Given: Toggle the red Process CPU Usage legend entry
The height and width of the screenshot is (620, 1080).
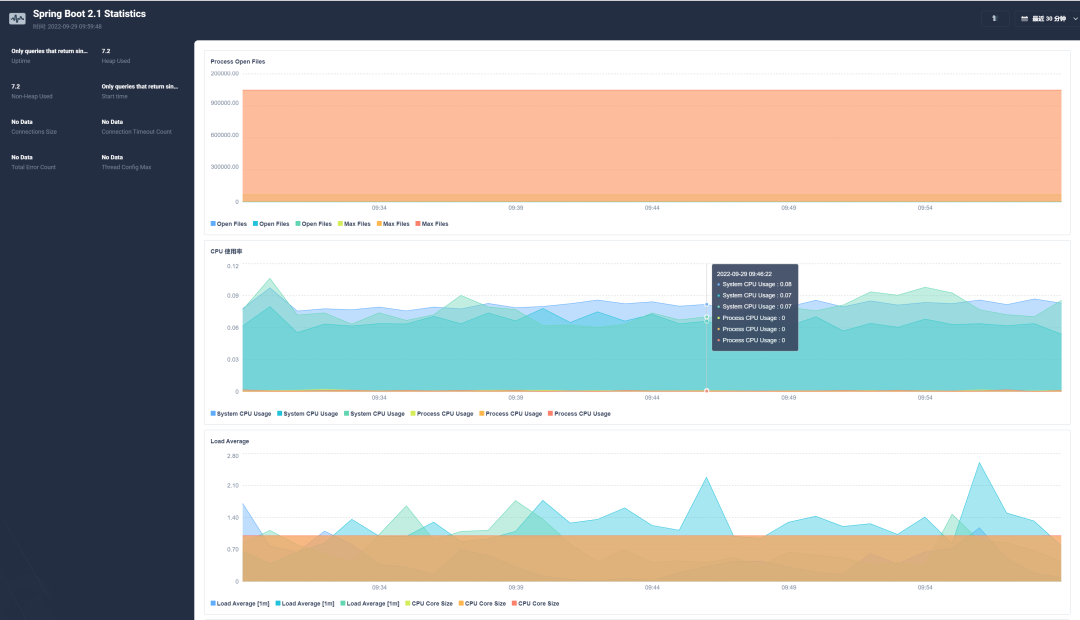Looking at the screenshot, I should (x=579, y=414).
